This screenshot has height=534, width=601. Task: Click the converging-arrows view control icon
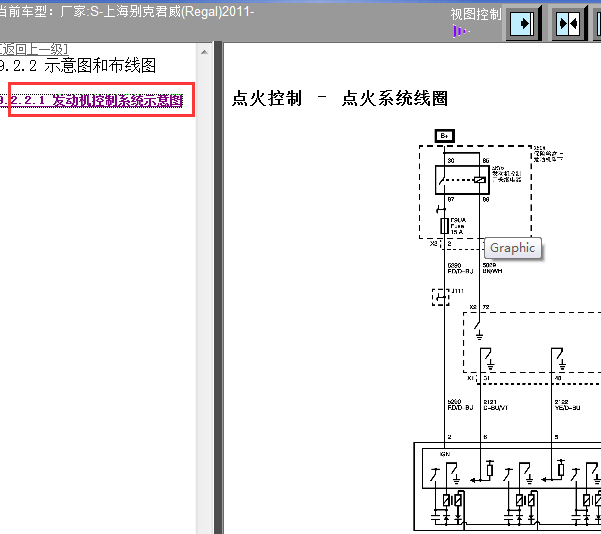point(569,24)
